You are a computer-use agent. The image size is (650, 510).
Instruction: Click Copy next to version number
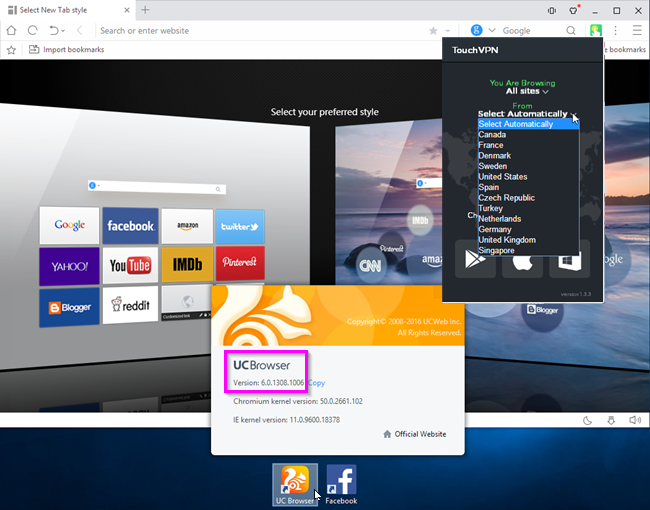(316, 383)
